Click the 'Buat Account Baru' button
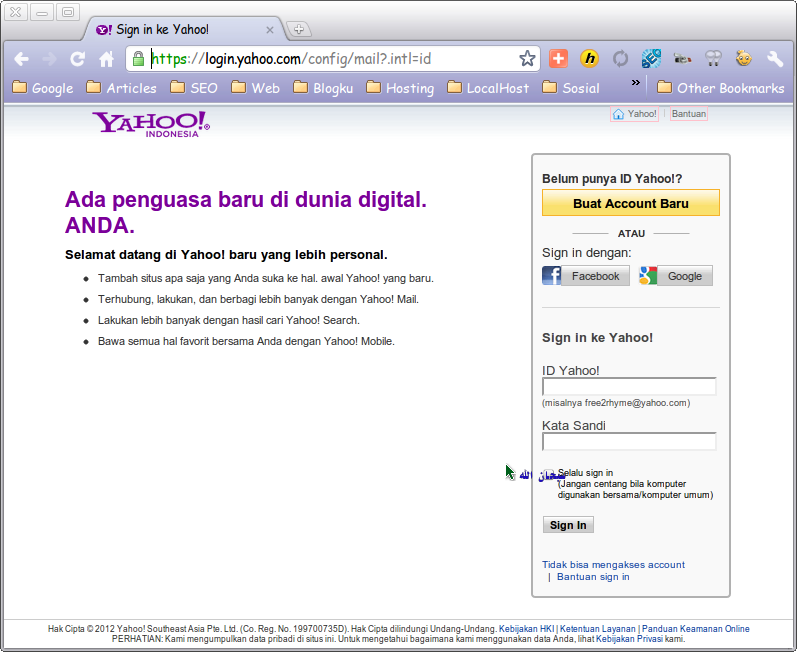 tap(631, 203)
